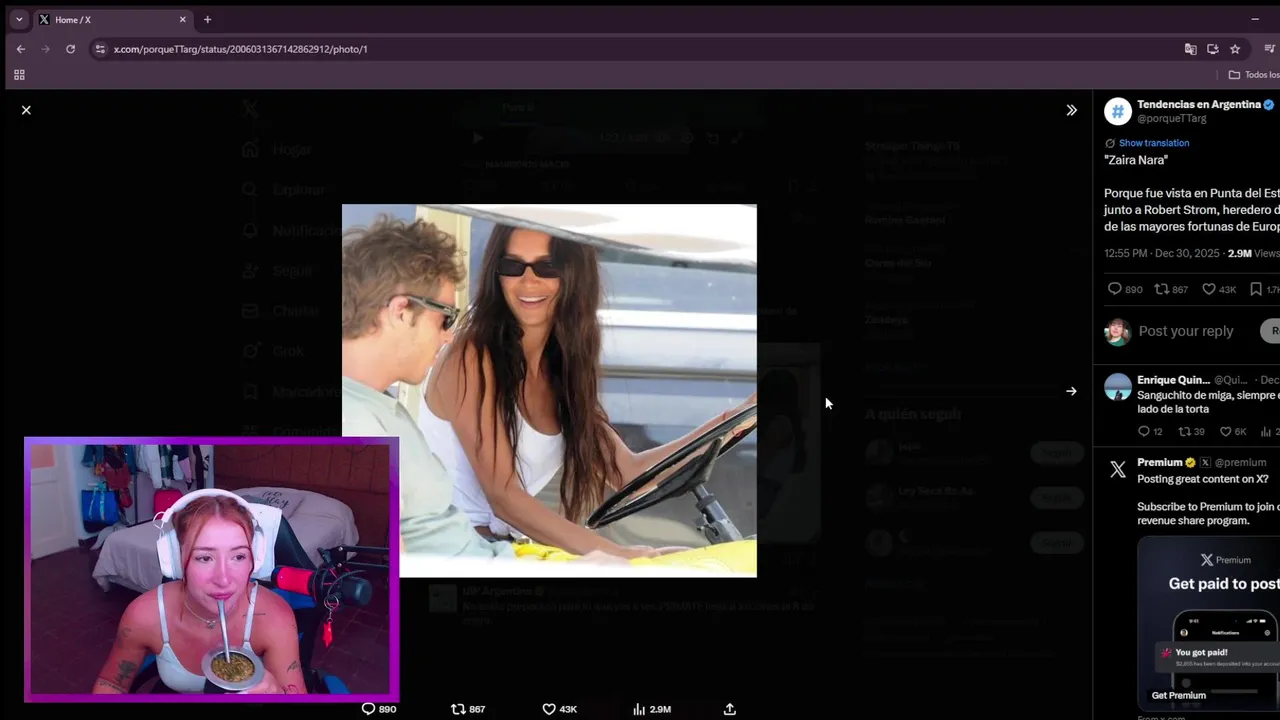Click the install app icon in address bar
The width and height of the screenshot is (1280, 720).
coord(1212,49)
